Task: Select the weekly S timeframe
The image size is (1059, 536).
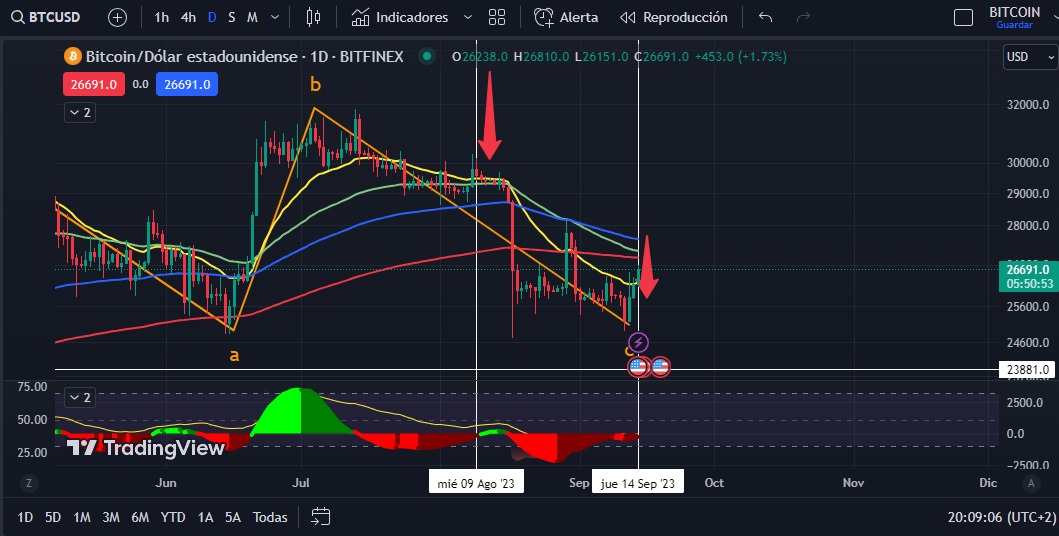Action: point(232,18)
